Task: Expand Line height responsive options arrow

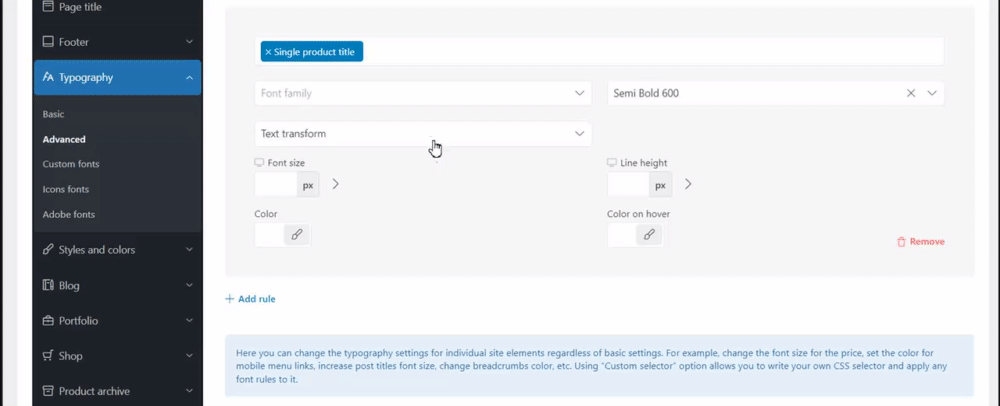Action: coord(688,184)
